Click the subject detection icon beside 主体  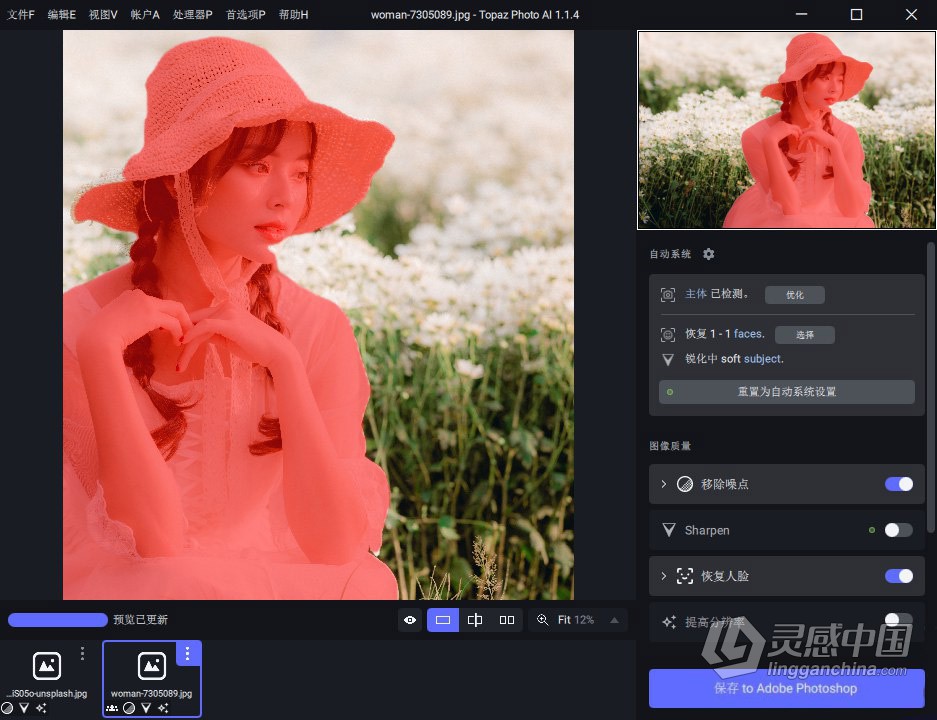click(x=668, y=295)
